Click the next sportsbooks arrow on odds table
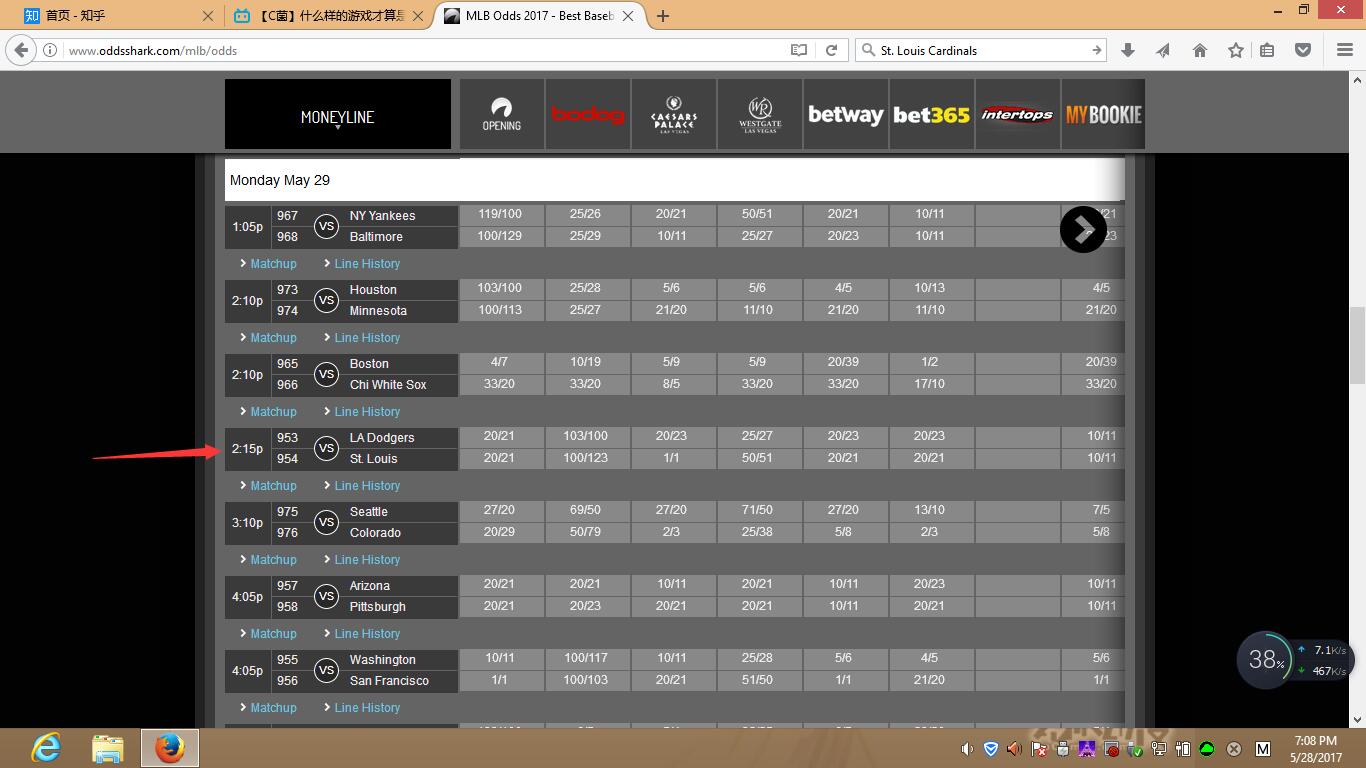 pyautogui.click(x=1083, y=230)
